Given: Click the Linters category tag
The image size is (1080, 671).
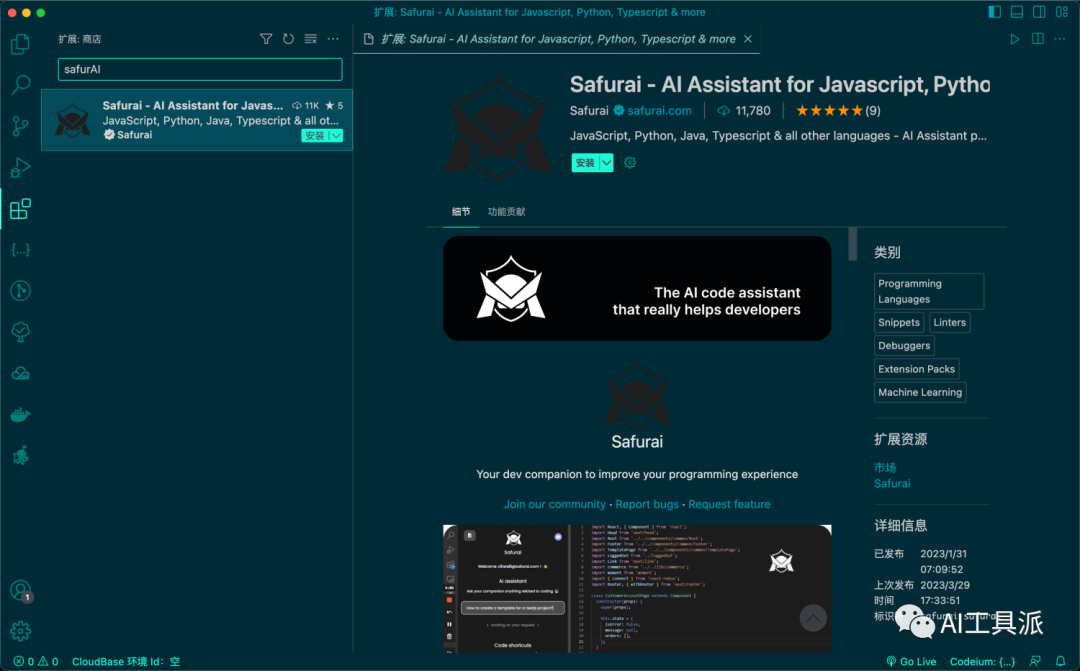Looking at the screenshot, I should pyautogui.click(x=949, y=322).
